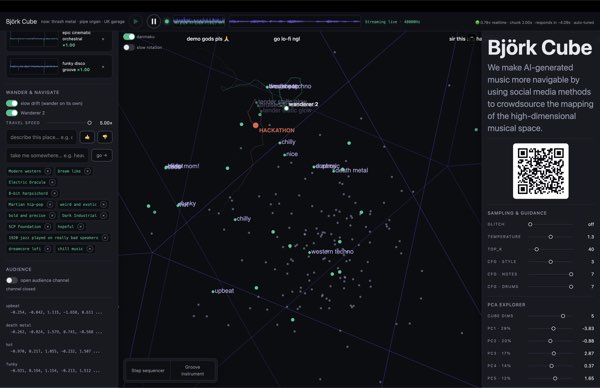600x388 pixels.
Task: Give a thumbs down to this place
Action: coord(105,137)
